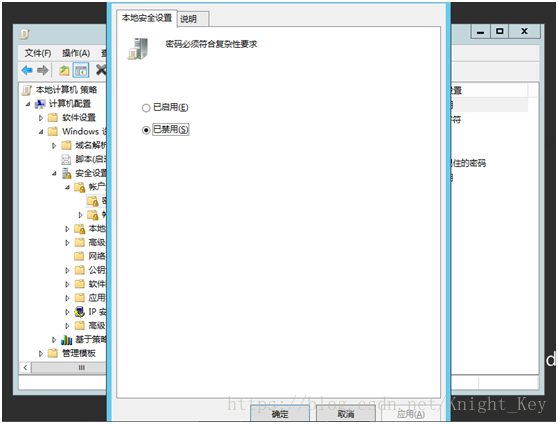The image size is (558, 424).
Task: Open the 本地安全设置 tab
Action: point(147,18)
